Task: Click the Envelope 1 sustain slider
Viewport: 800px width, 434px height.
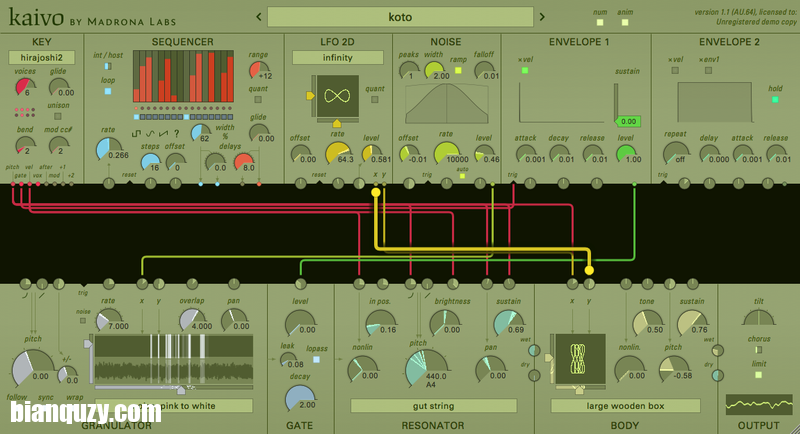Action: [x=616, y=103]
